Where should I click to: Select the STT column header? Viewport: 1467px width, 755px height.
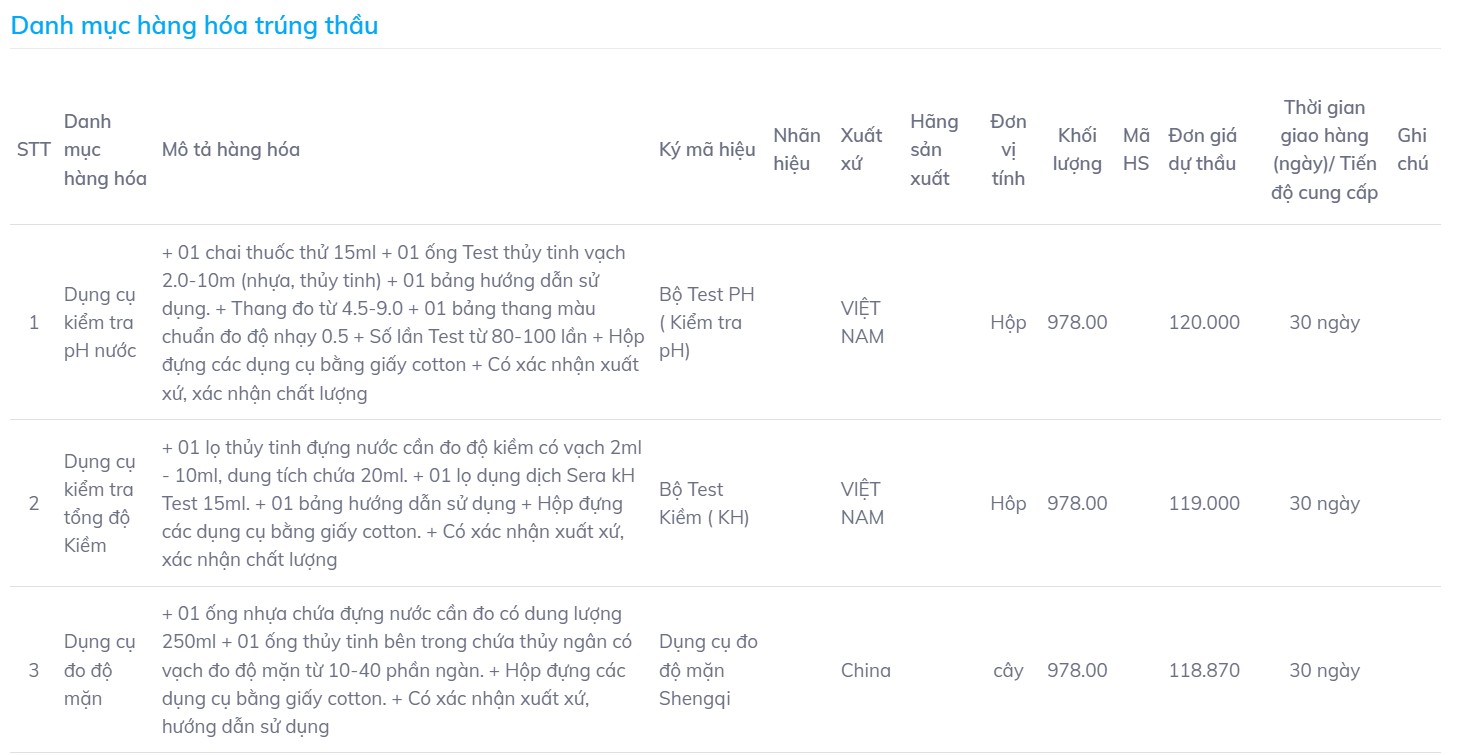pos(34,150)
